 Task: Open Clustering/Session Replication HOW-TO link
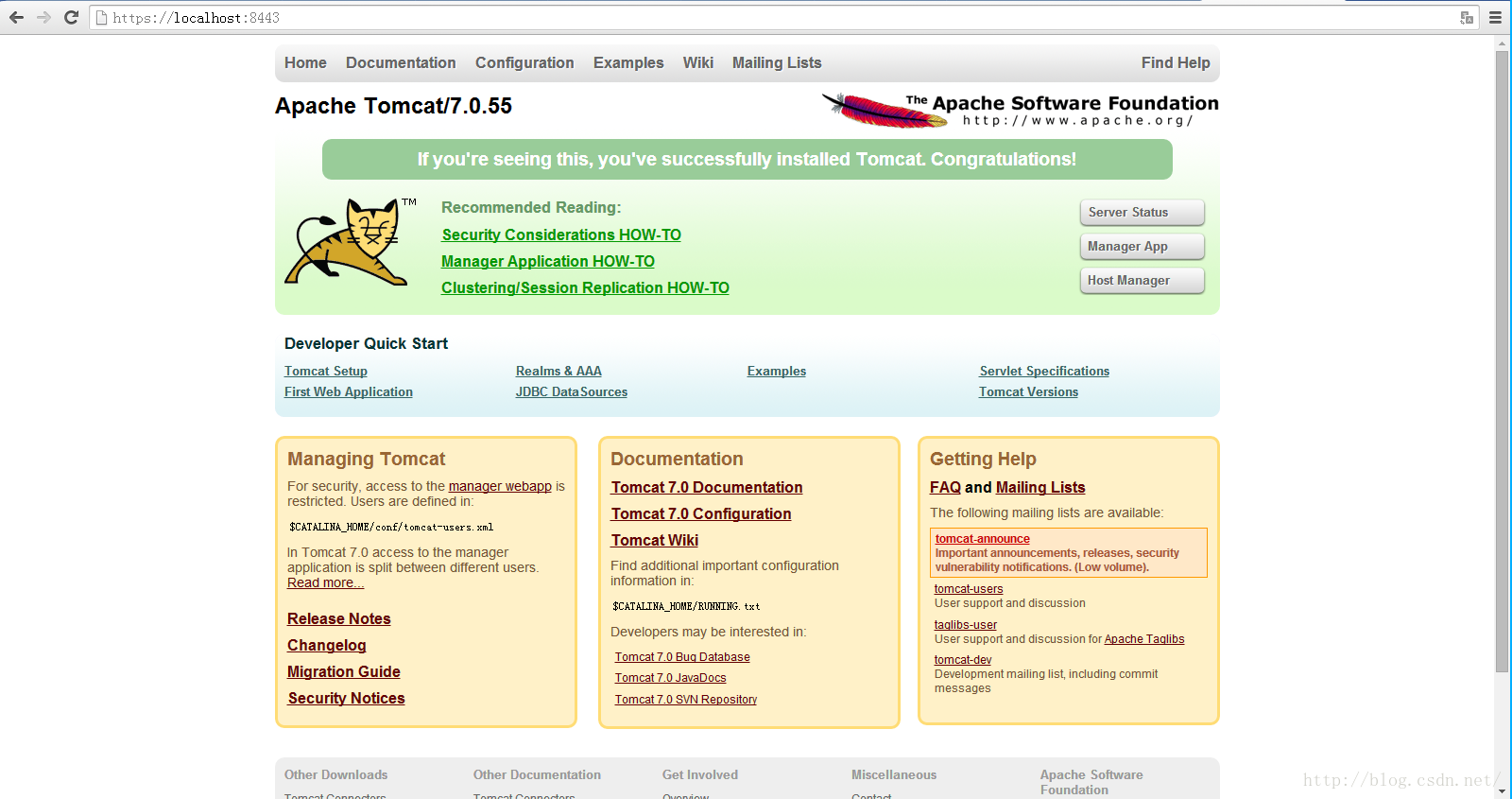(x=585, y=287)
